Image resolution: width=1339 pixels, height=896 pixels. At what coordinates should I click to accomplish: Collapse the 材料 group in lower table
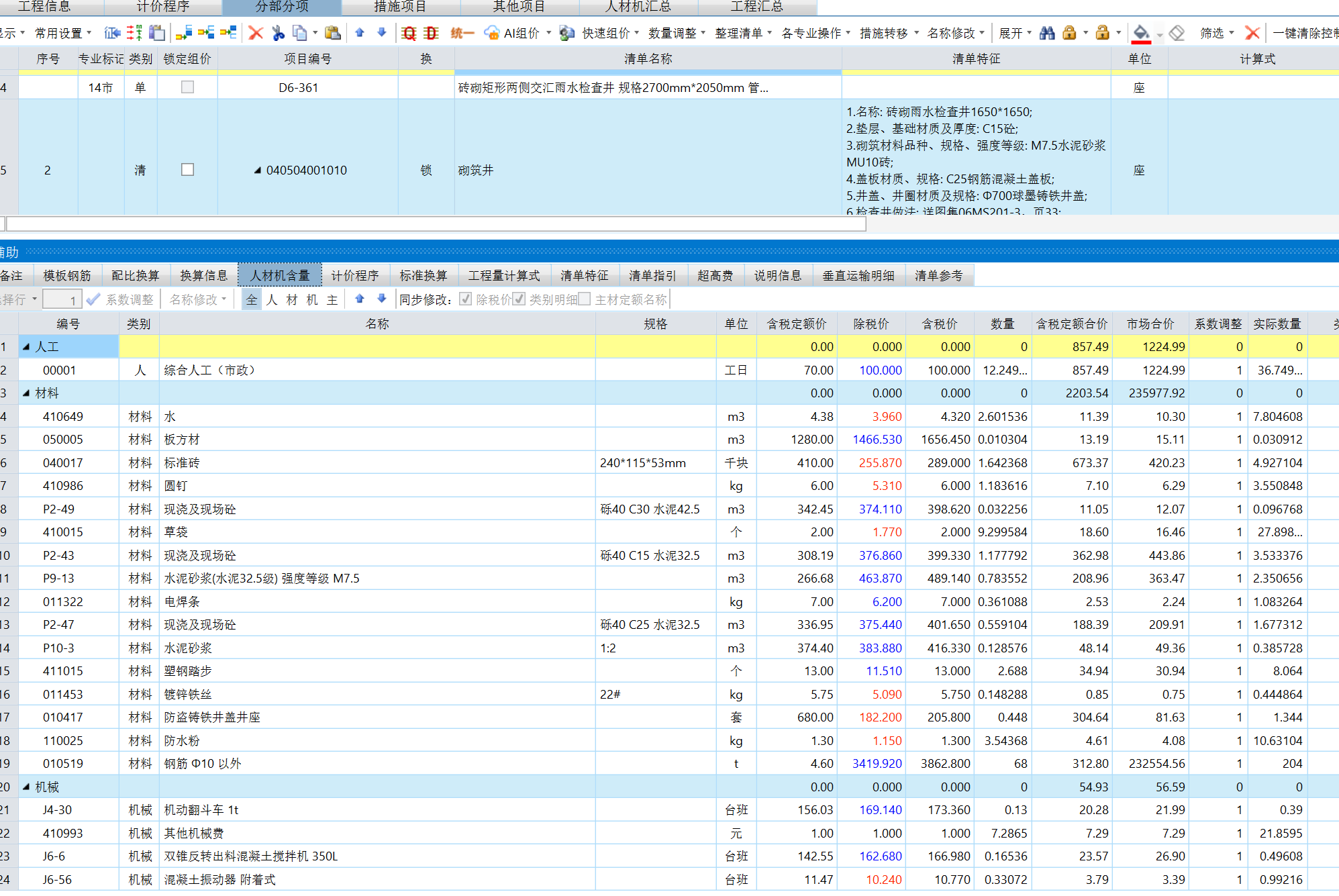(26, 393)
